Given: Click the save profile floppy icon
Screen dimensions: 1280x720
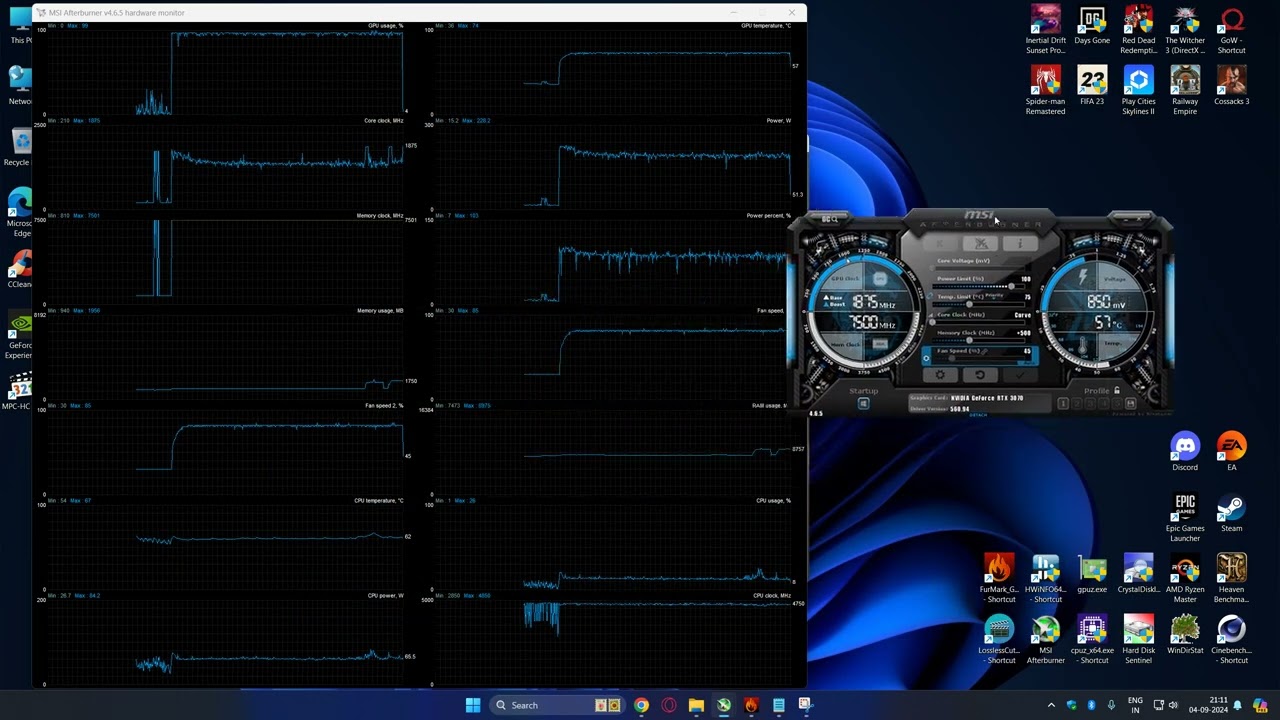Looking at the screenshot, I should point(1130,404).
